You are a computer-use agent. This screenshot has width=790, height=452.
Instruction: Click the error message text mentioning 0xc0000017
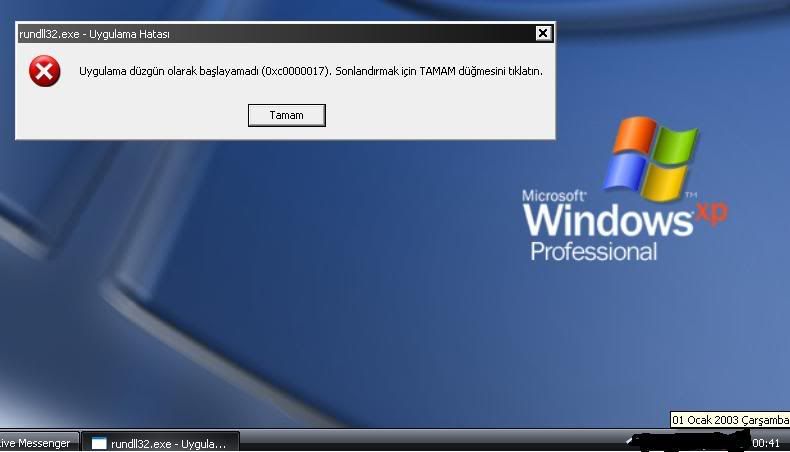[x=311, y=71]
